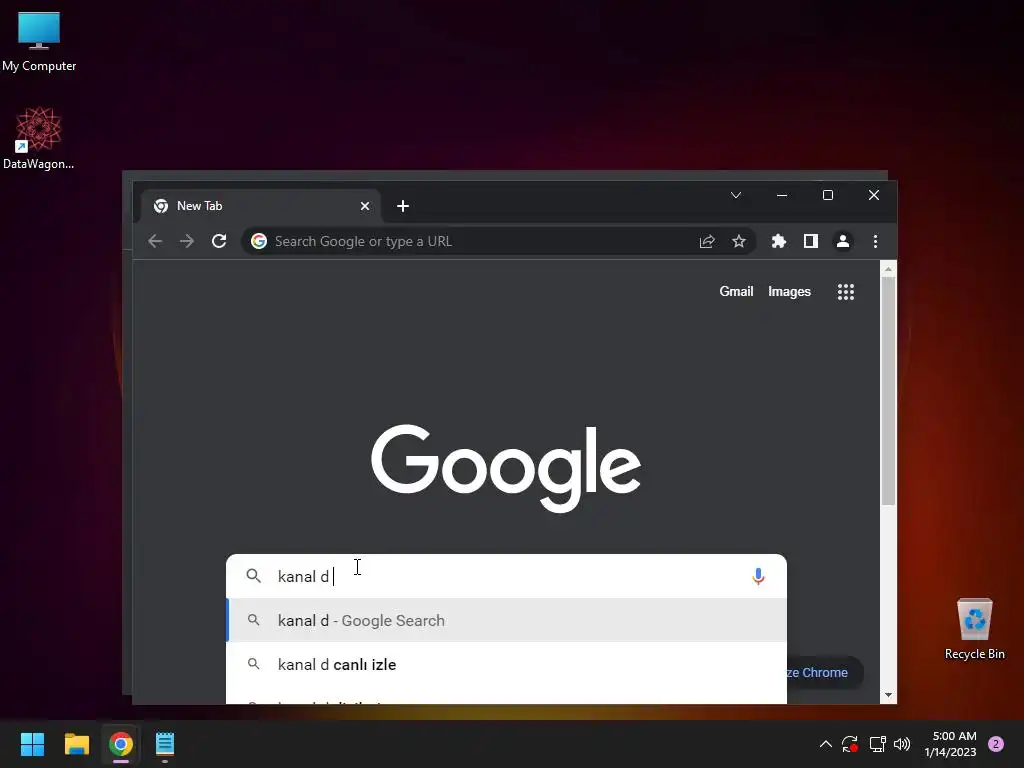The width and height of the screenshot is (1024, 768).
Task: Go forward in Chrome
Action: pyautogui.click(x=187, y=241)
